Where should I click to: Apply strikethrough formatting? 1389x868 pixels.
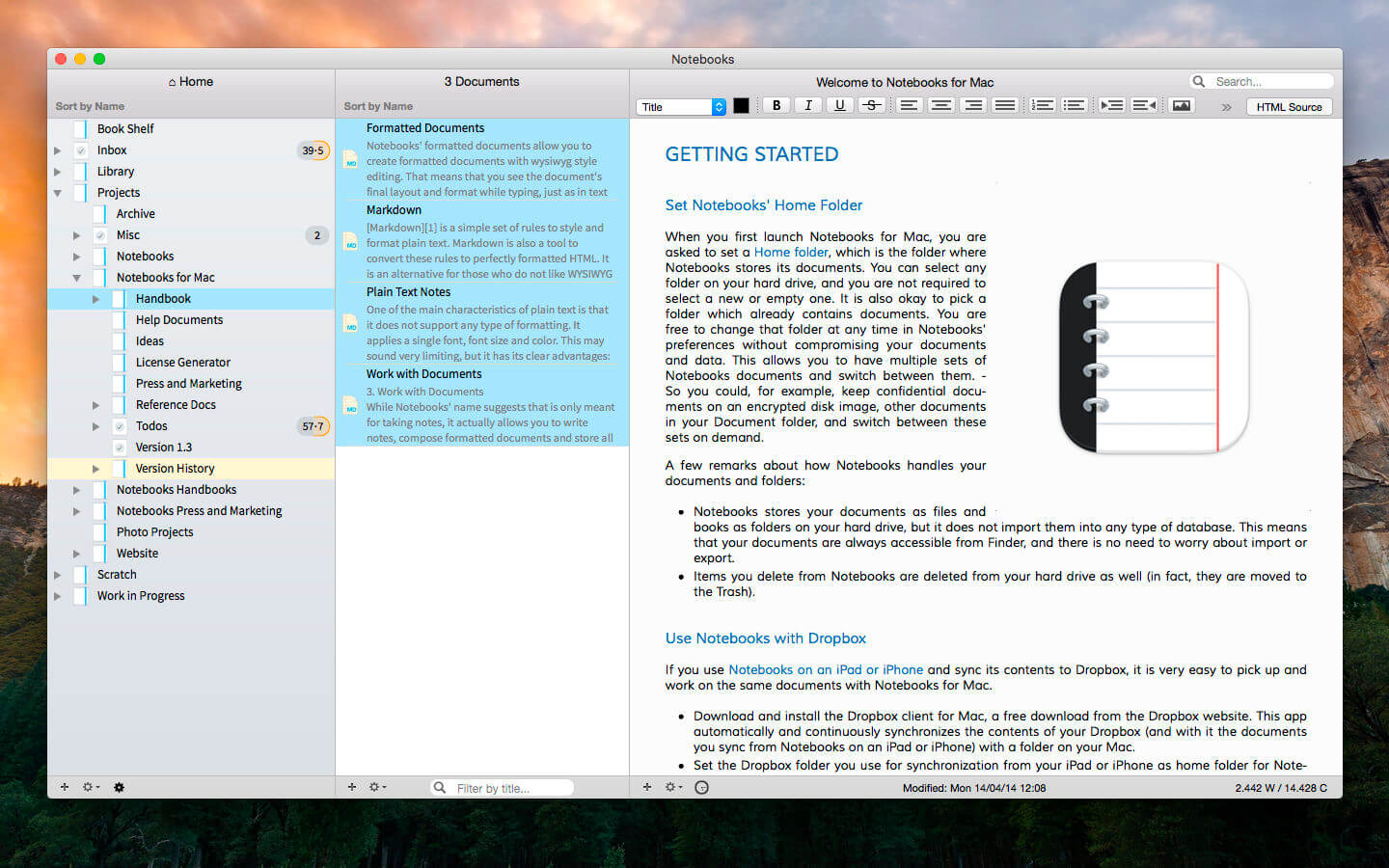click(871, 105)
